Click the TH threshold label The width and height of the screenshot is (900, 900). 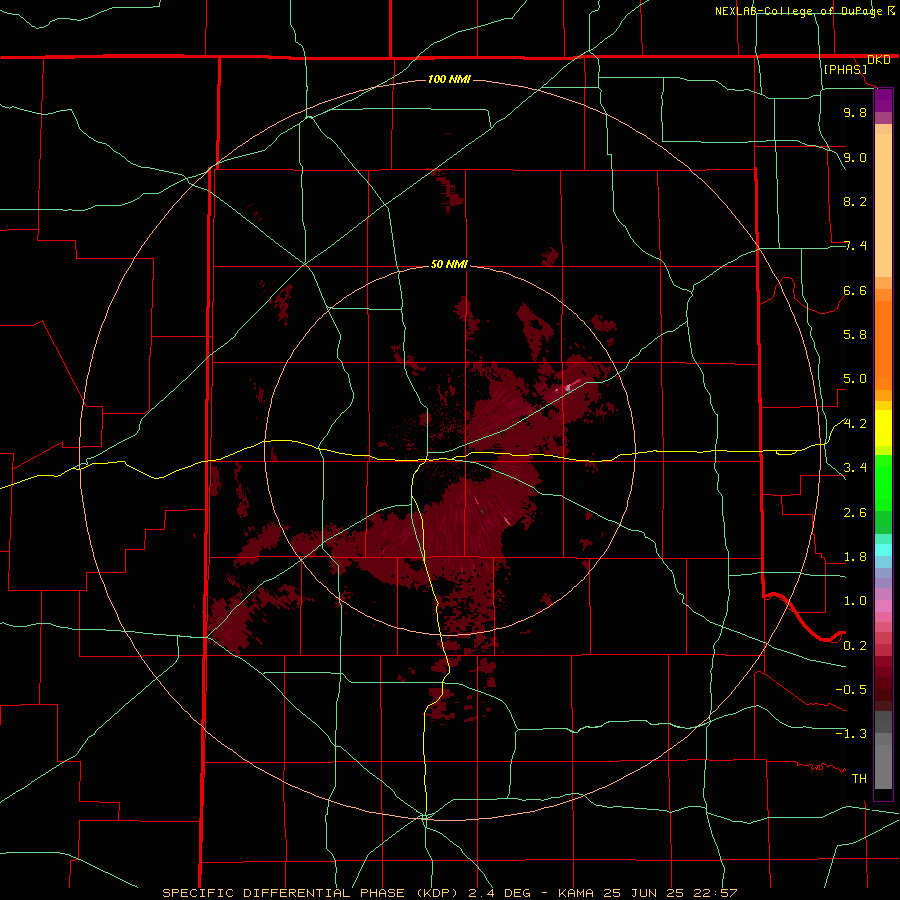[859, 779]
